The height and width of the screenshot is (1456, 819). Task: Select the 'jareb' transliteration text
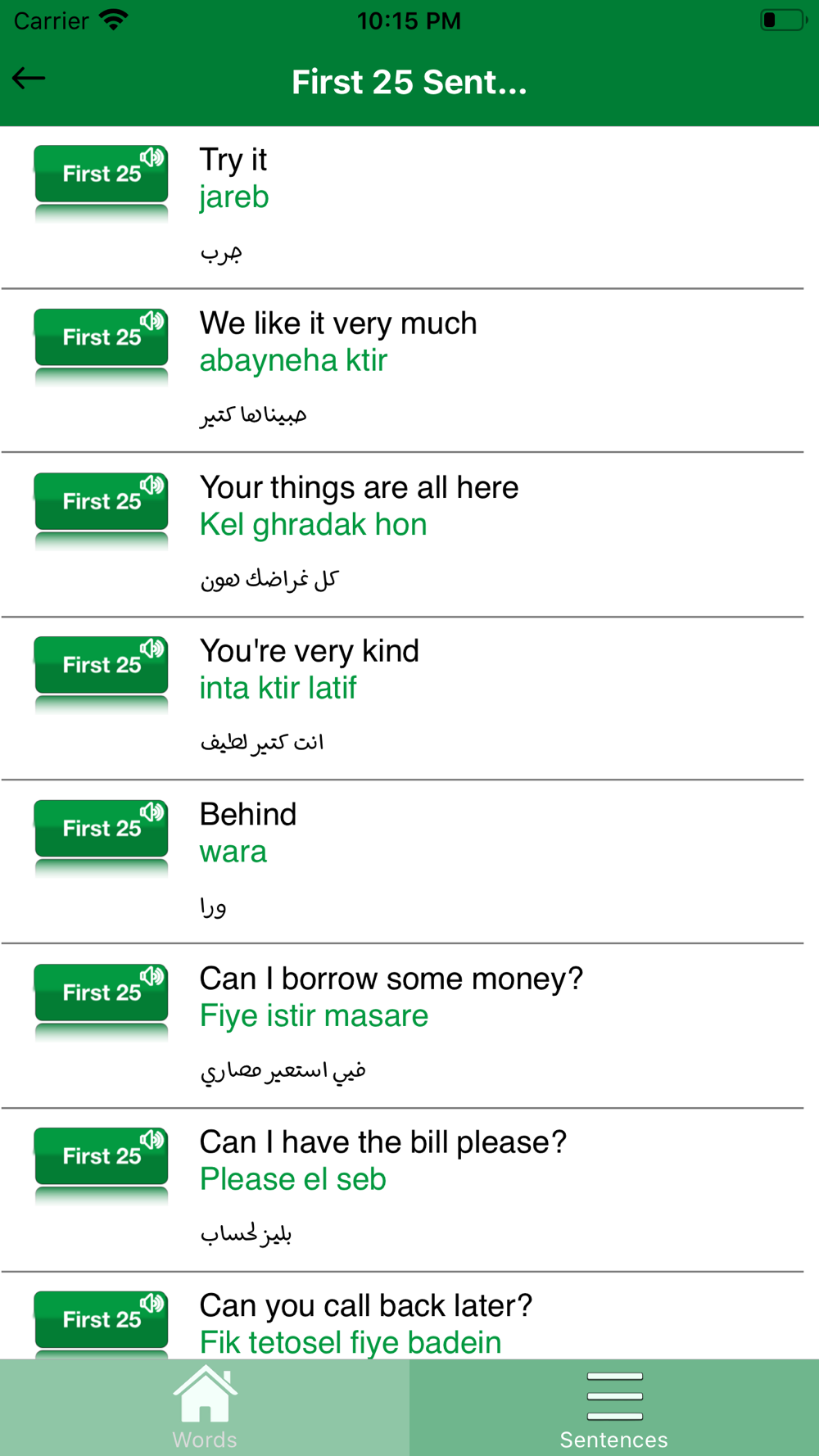pyautogui.click(x=234, y=198)
